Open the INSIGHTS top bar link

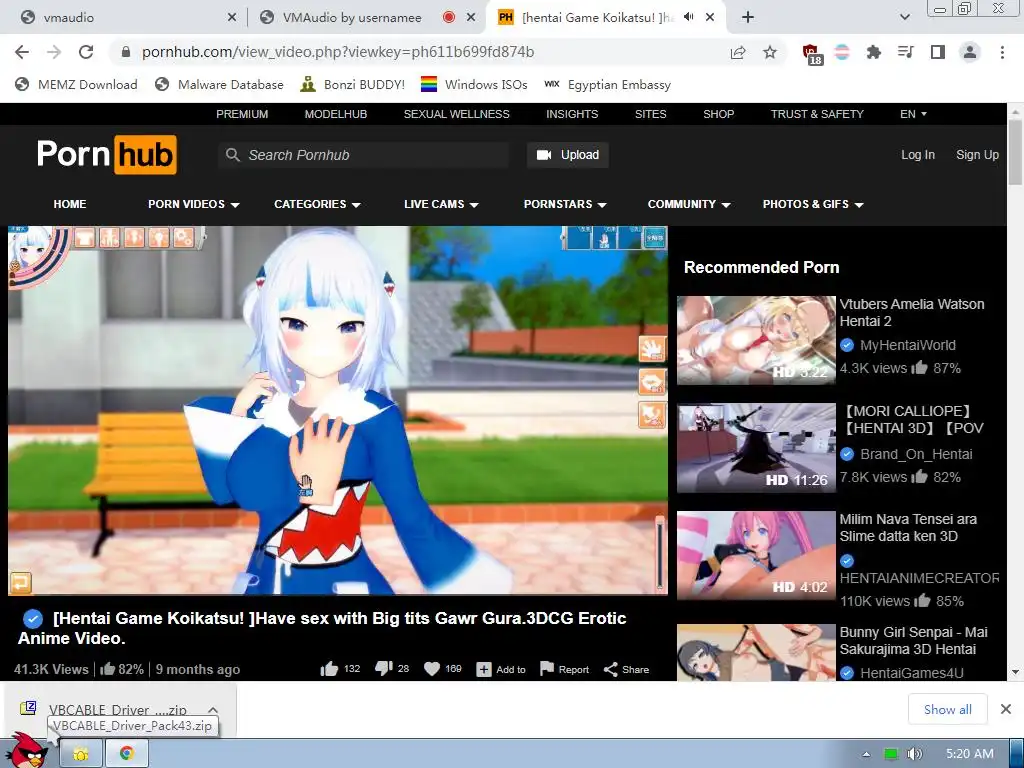[572, 114]
